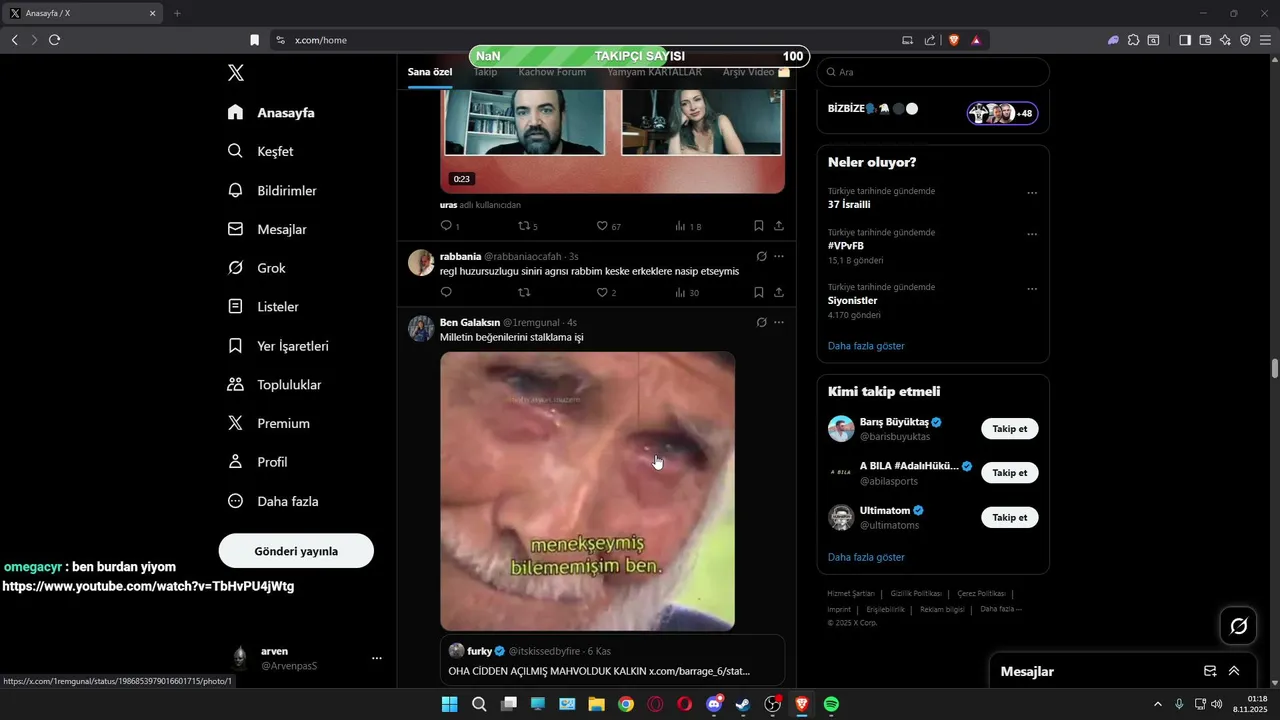Compose new message in Mesajlar drawer

click(x=1210, y=671)
